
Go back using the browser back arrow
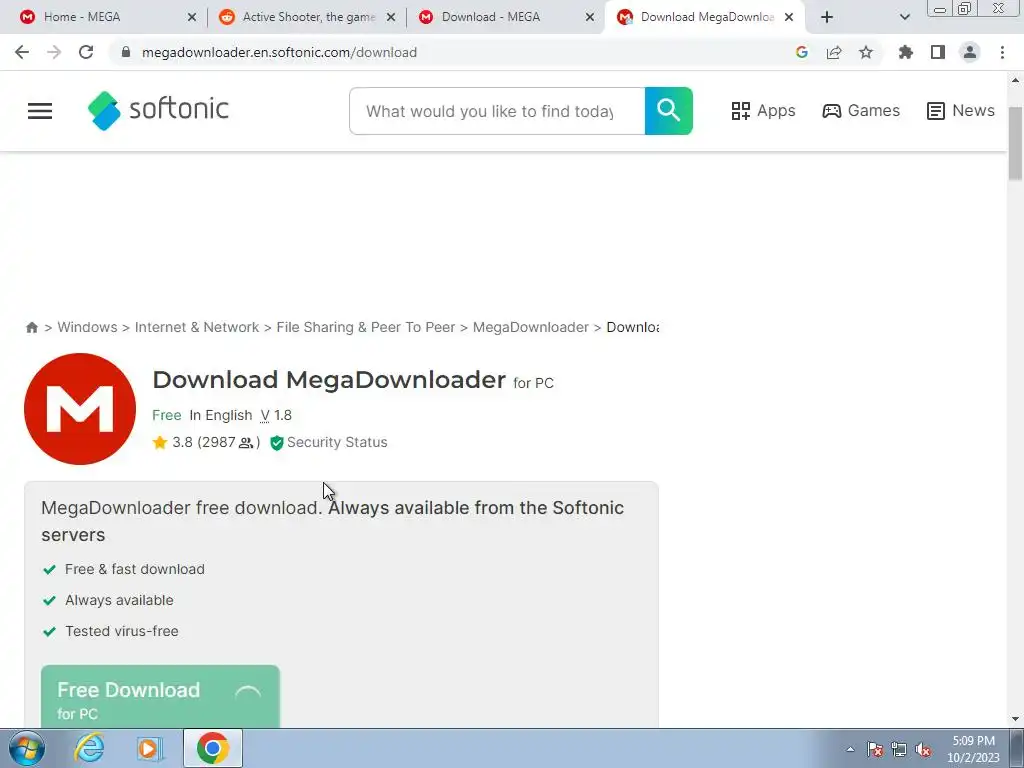22,52
